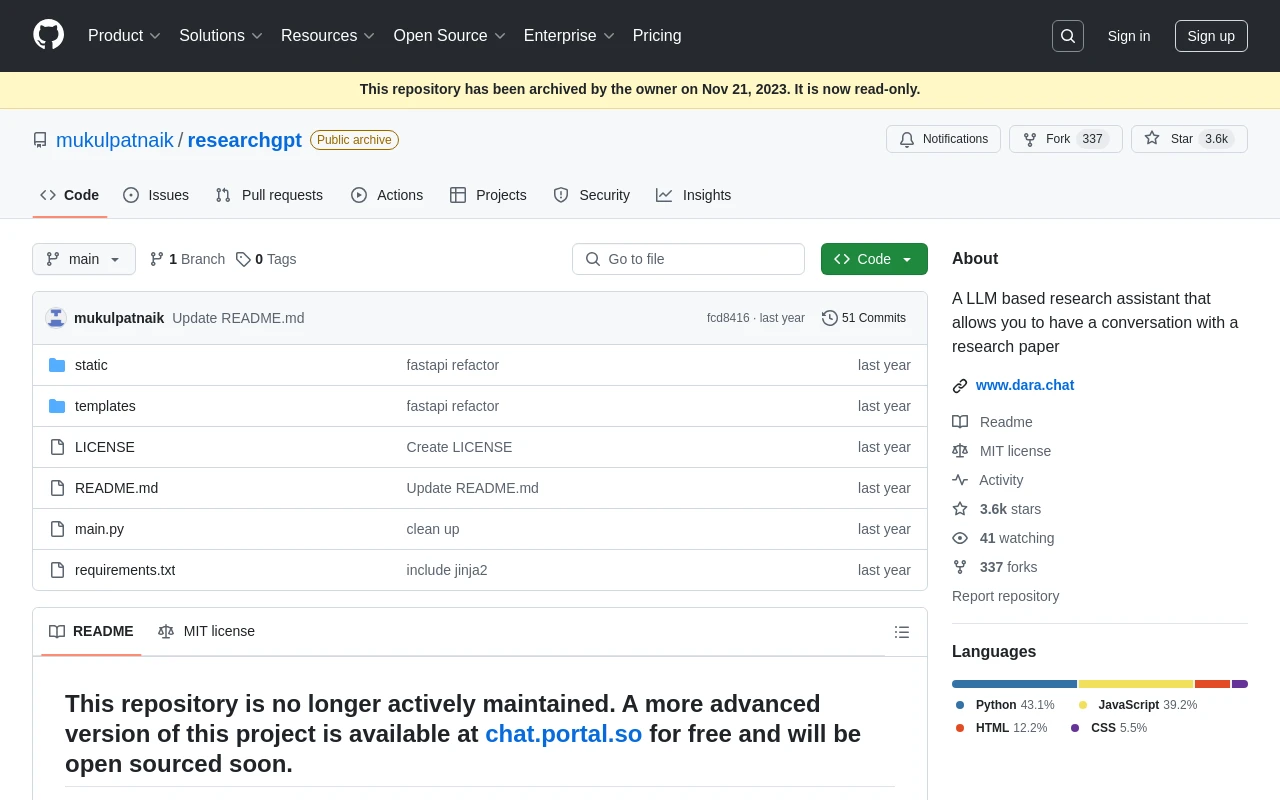Screen dimensions: 1280x800
Task: Open the green Code dropdown button
Action: (x=873, y=259)
